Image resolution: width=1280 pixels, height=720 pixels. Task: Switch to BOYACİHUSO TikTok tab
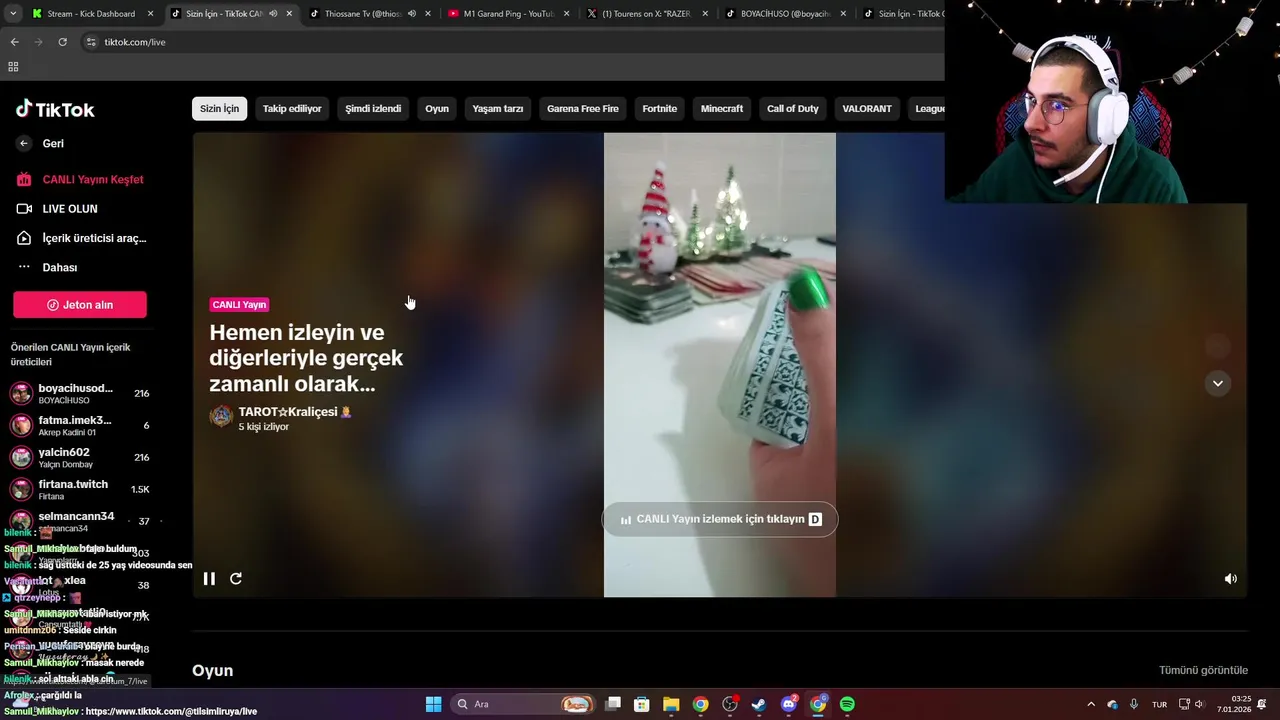(x=785, y=14)
